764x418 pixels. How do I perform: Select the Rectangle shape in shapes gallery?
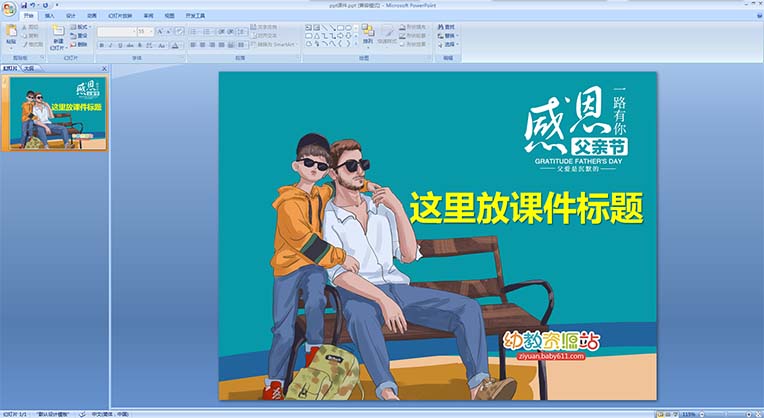coord(341,28)
